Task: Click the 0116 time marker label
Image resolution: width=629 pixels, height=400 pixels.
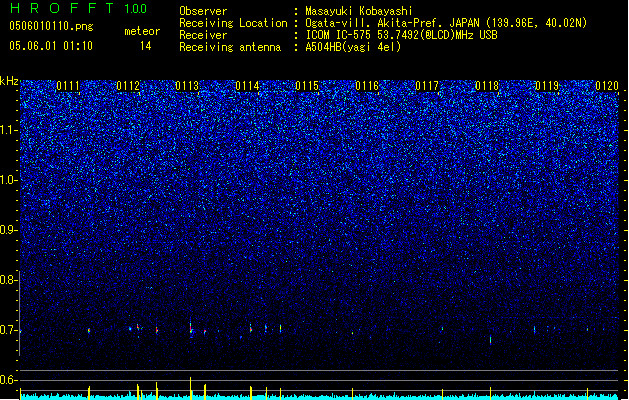Action: tap(367, 86)
